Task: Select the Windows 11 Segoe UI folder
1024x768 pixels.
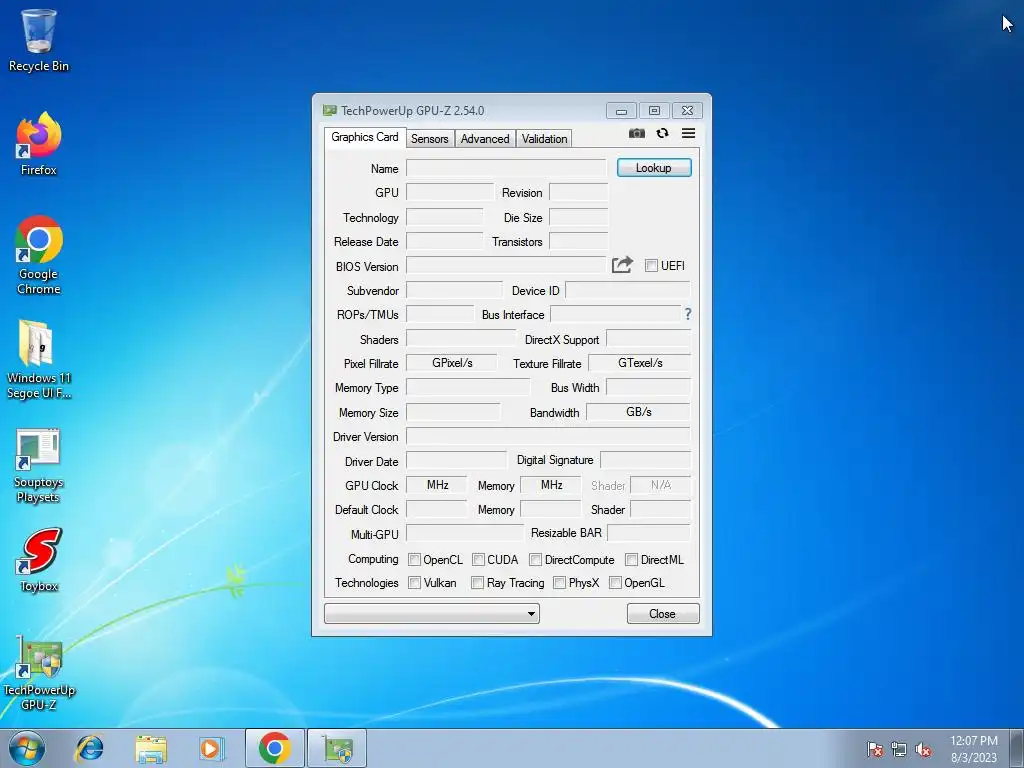Action: [39, 359]
